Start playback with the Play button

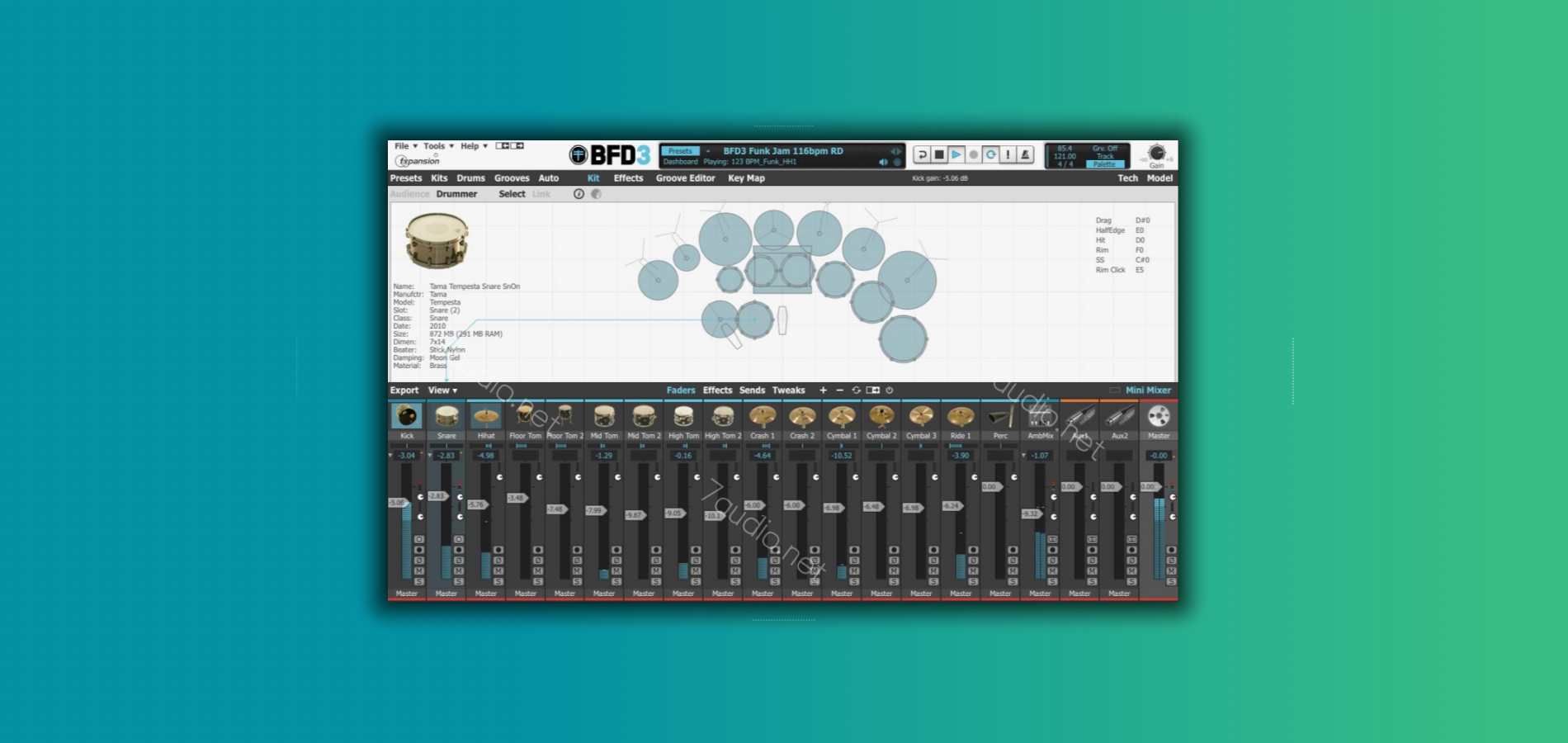pos(956,154)
